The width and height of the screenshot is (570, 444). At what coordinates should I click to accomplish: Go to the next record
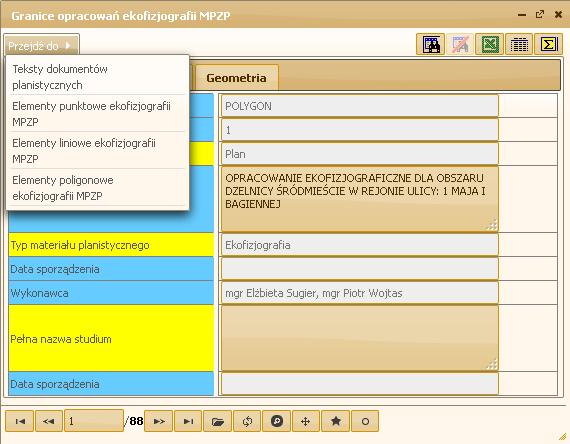[158, 421]
